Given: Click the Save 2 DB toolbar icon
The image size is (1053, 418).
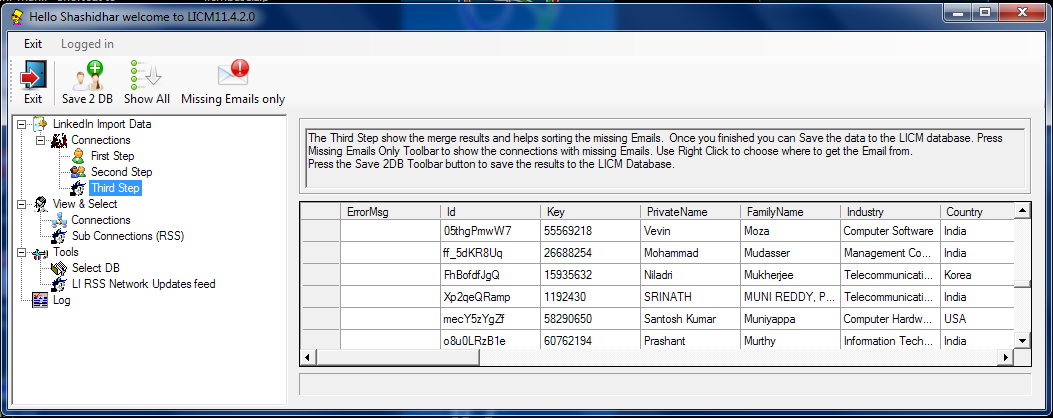Looking at the screenshot, I should (88, 75).
